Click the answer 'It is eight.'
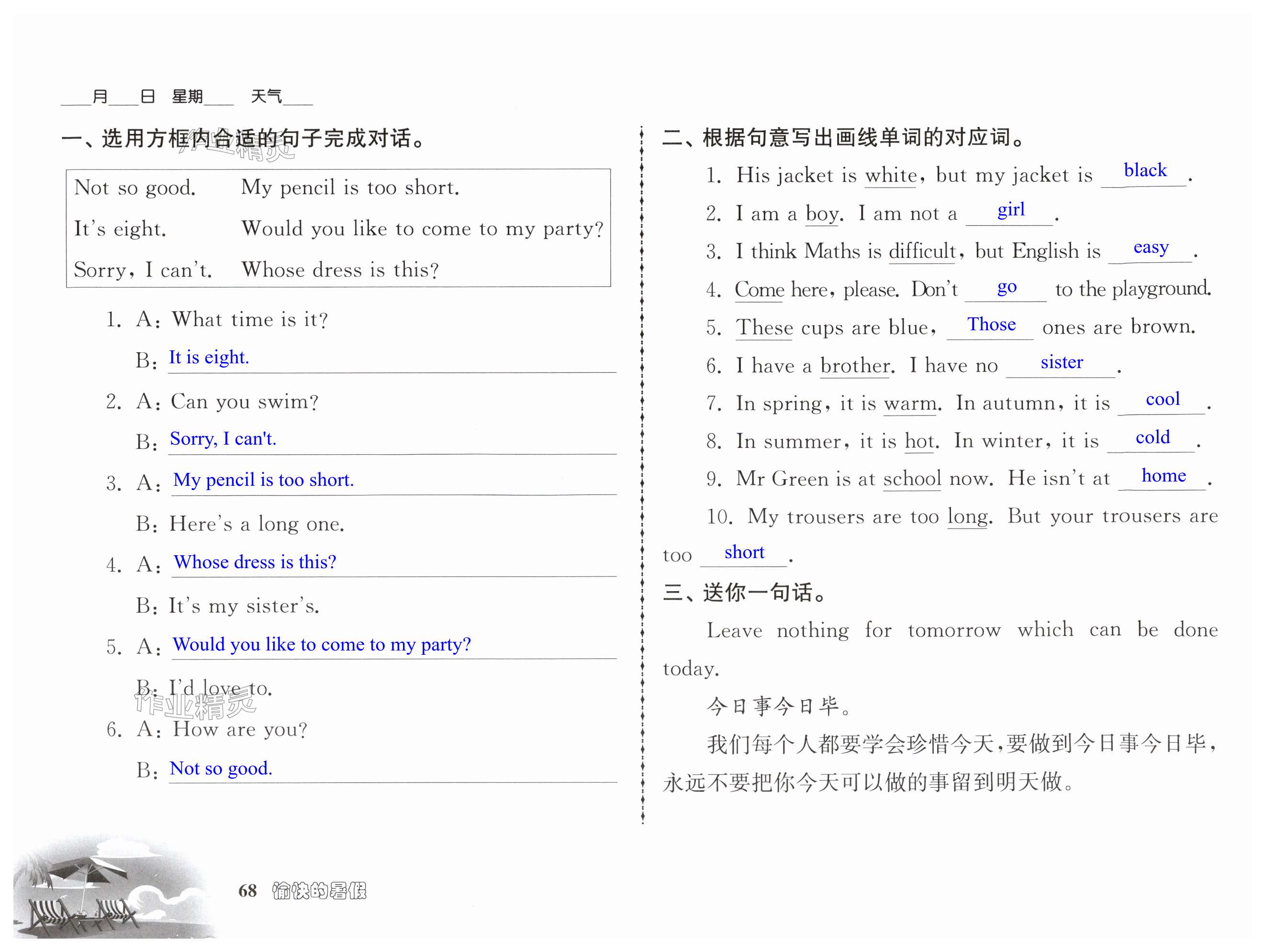 coord(209,358)
